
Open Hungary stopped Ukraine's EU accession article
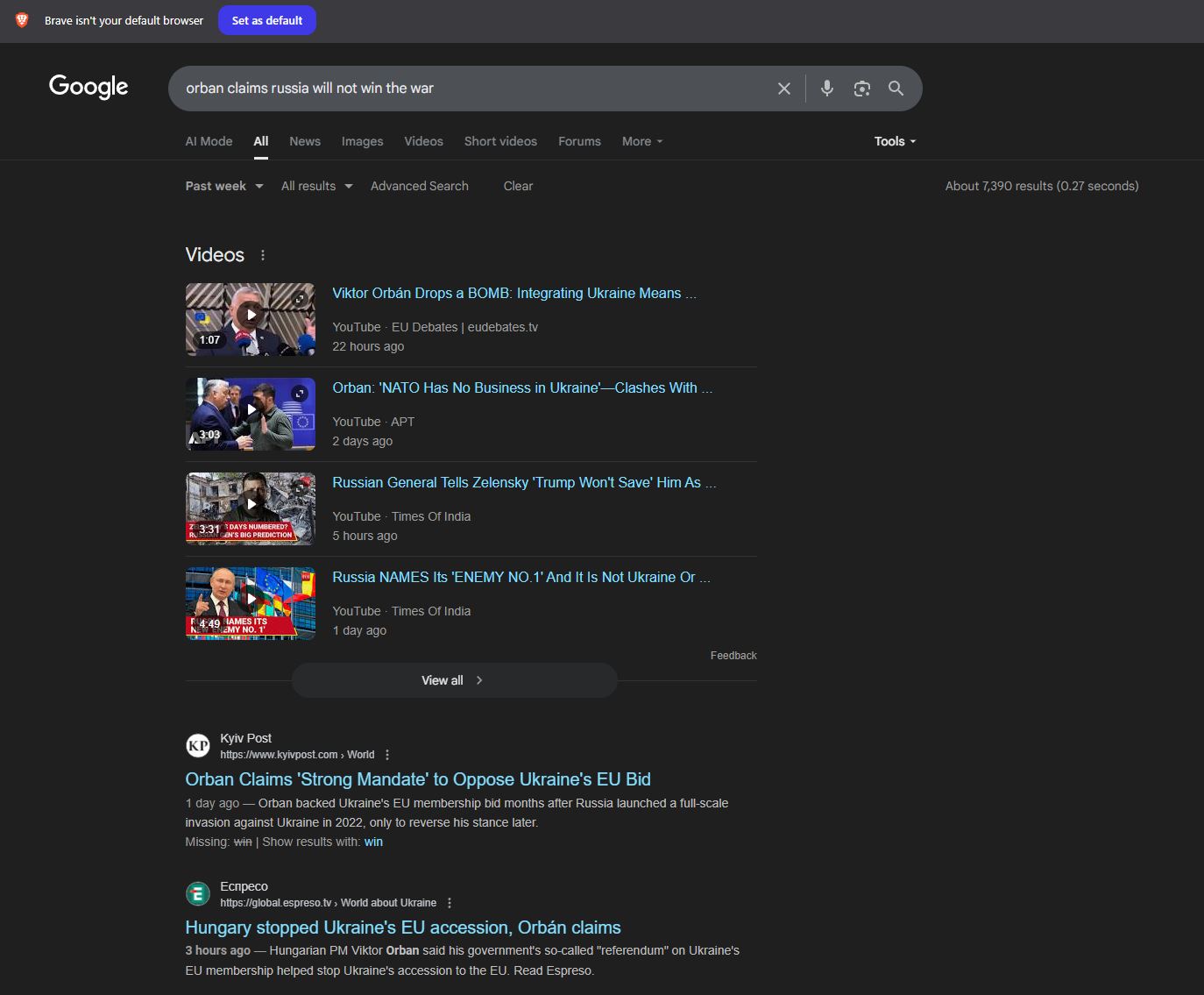403,927
